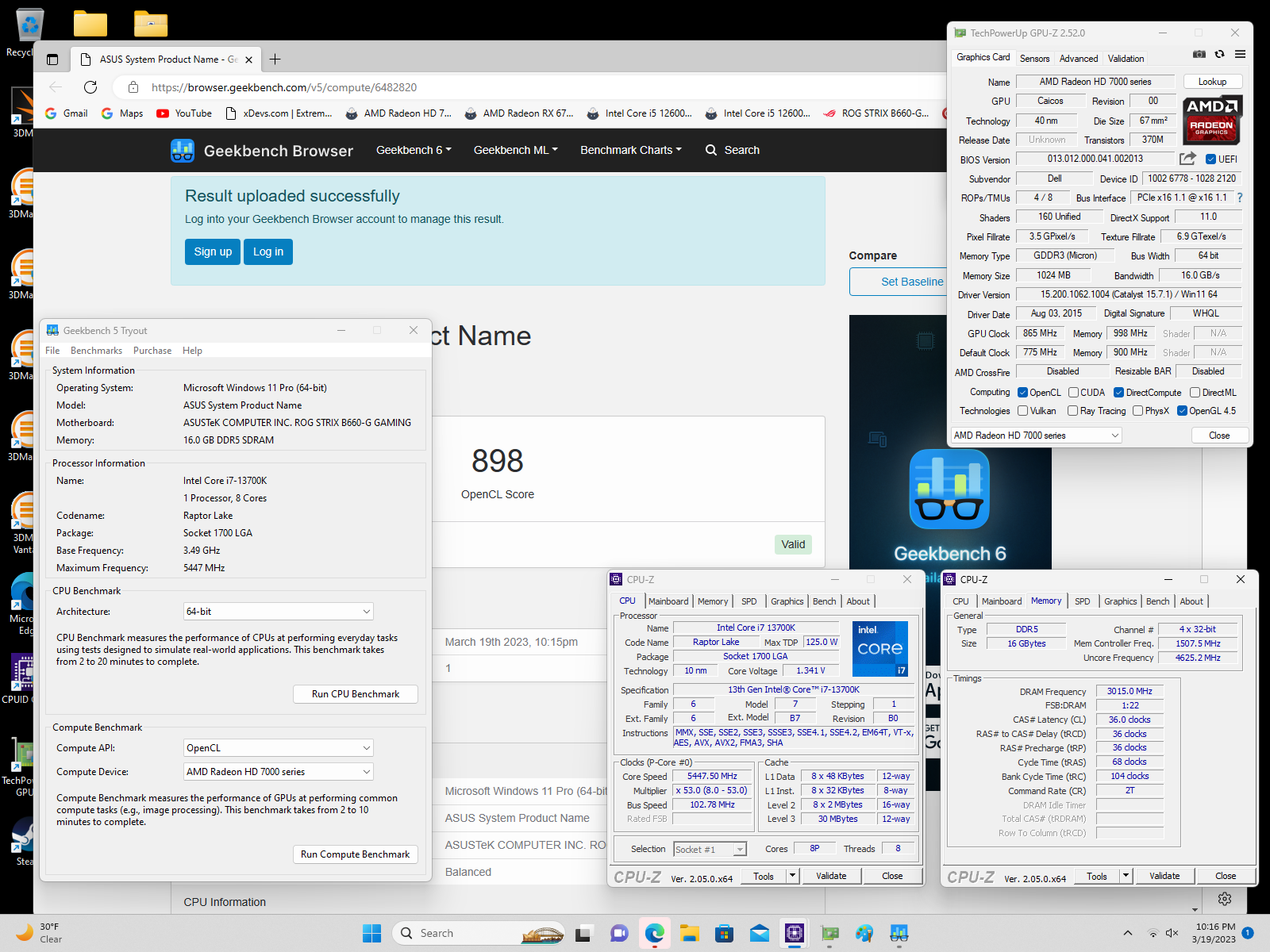
Task: Open the Architecture 64-bit dropdown
Action: (279, 612)
